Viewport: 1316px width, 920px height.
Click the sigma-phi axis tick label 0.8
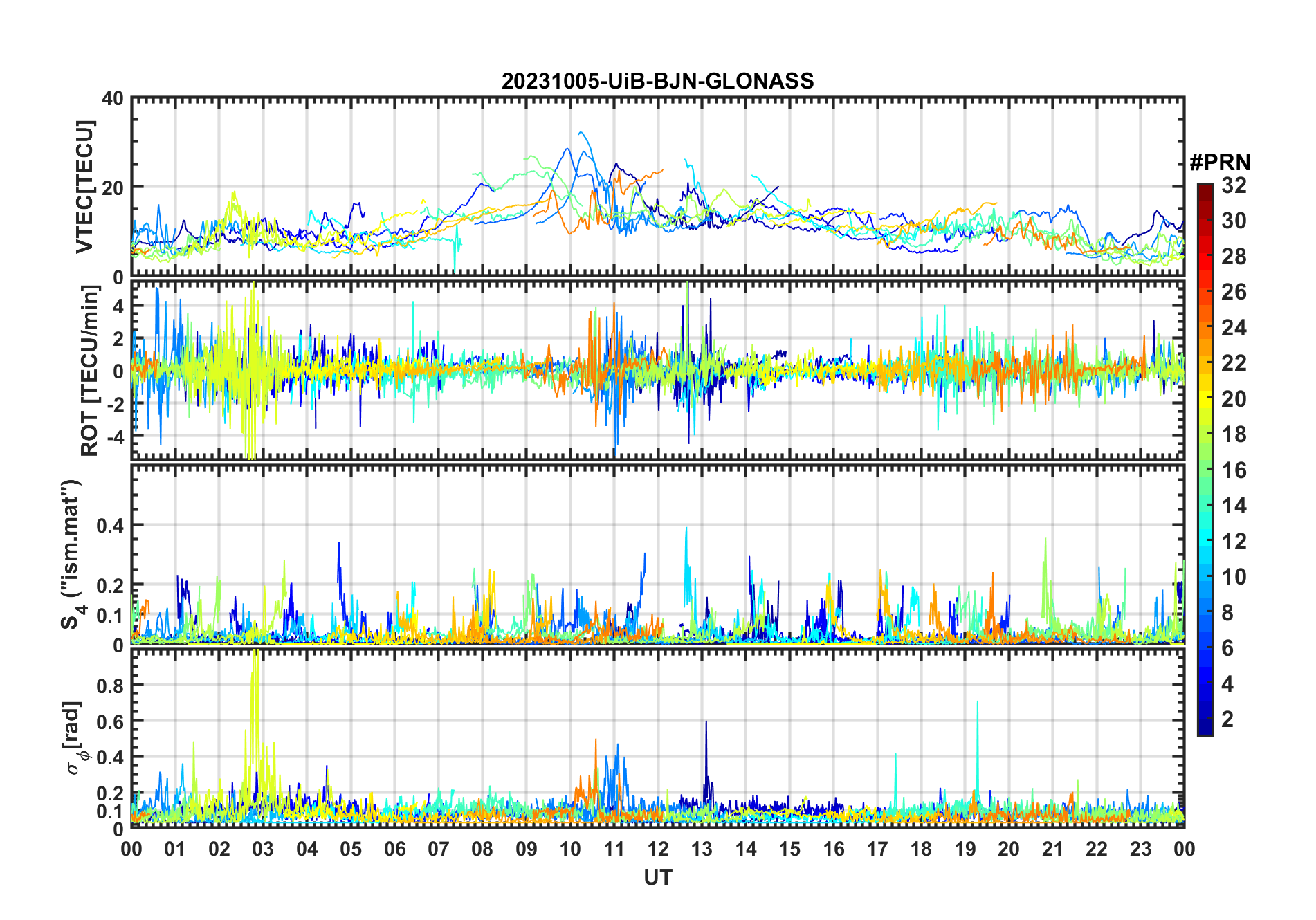click(110, 686)
